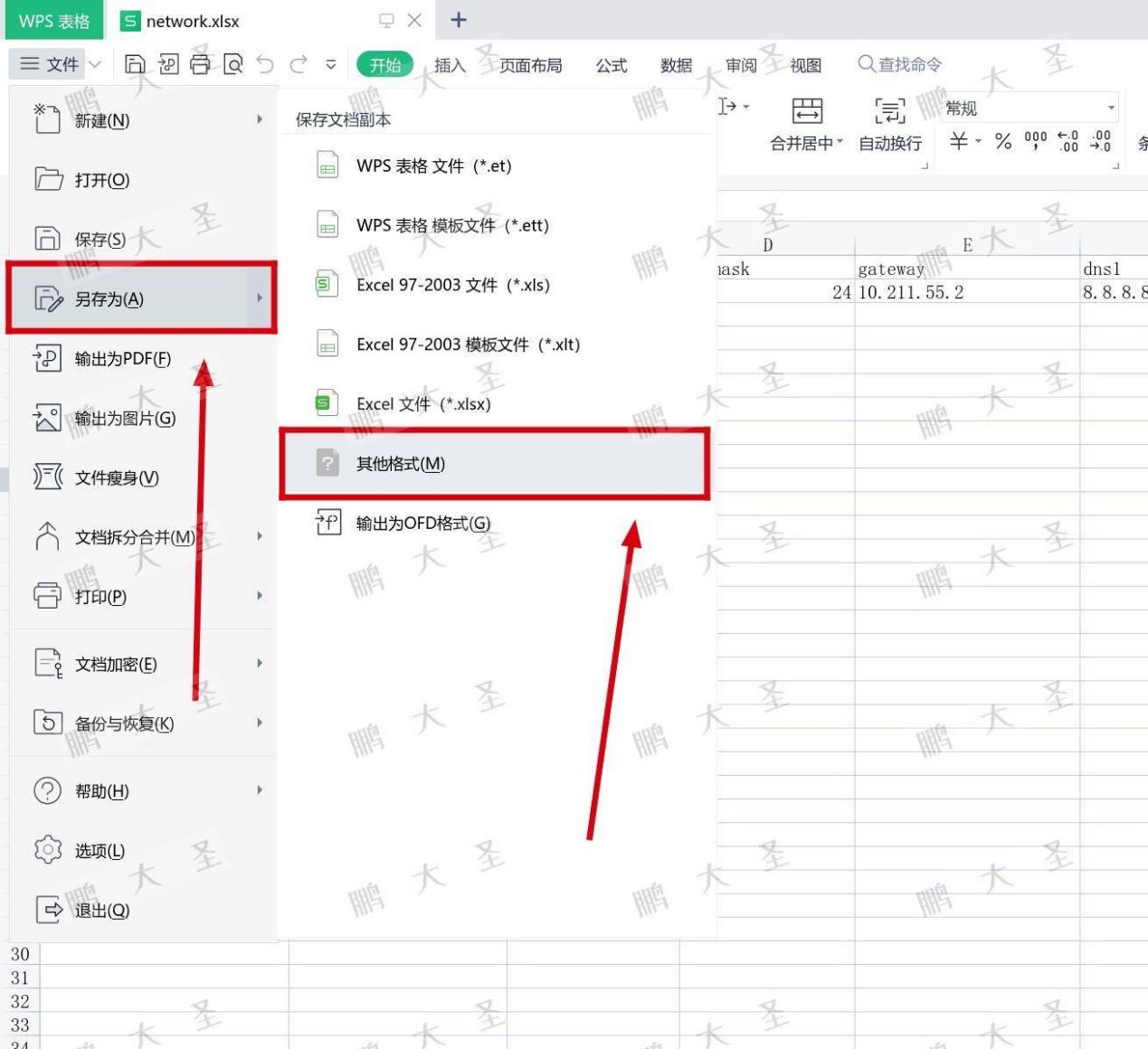The width and height of the screenshot is (1148, 1049).
Task: Choose 帮助(H) menu item
Action: click(142, 791)
